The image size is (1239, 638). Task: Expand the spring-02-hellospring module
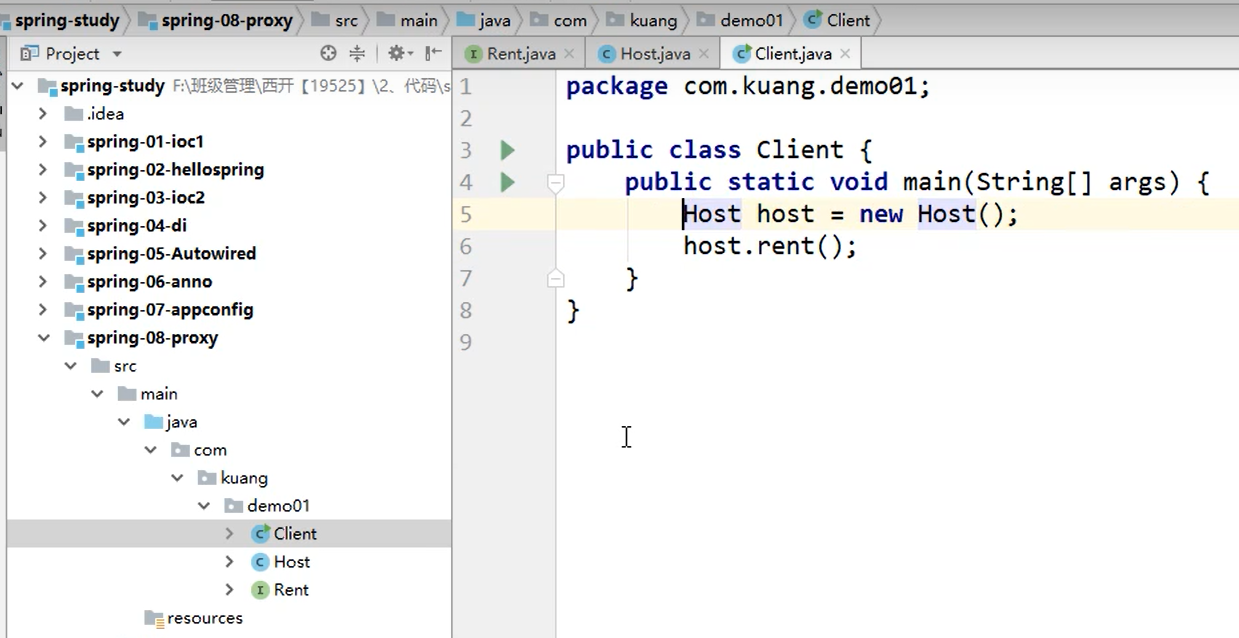(x=43, y=170)
